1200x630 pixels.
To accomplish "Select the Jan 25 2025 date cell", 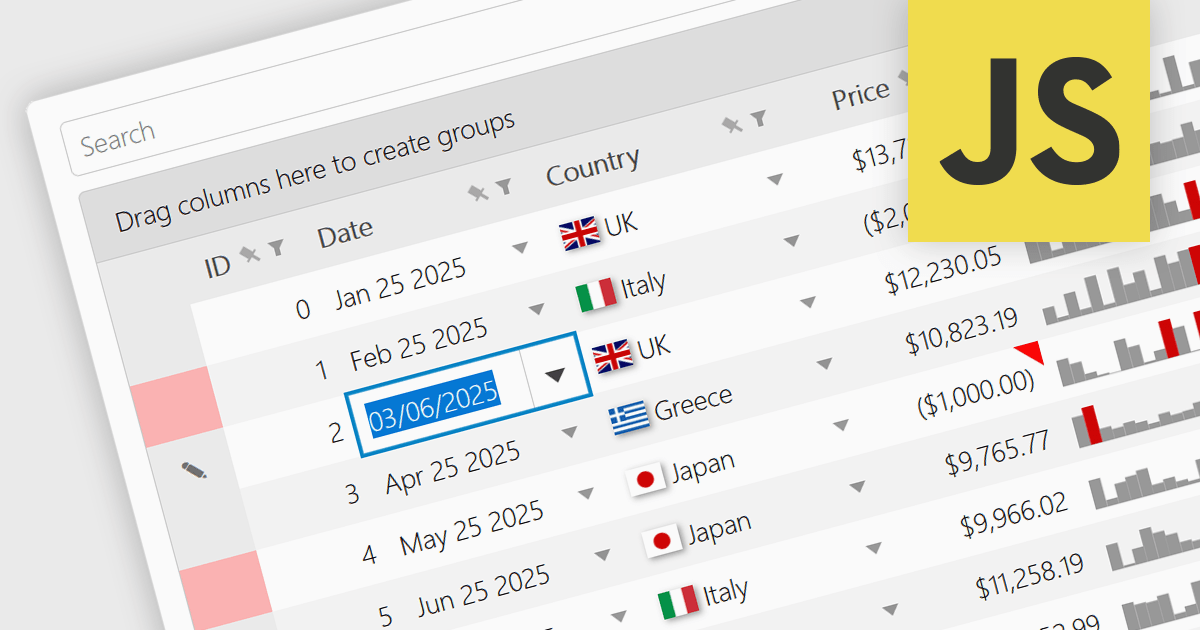I will [x=400, y=283].
